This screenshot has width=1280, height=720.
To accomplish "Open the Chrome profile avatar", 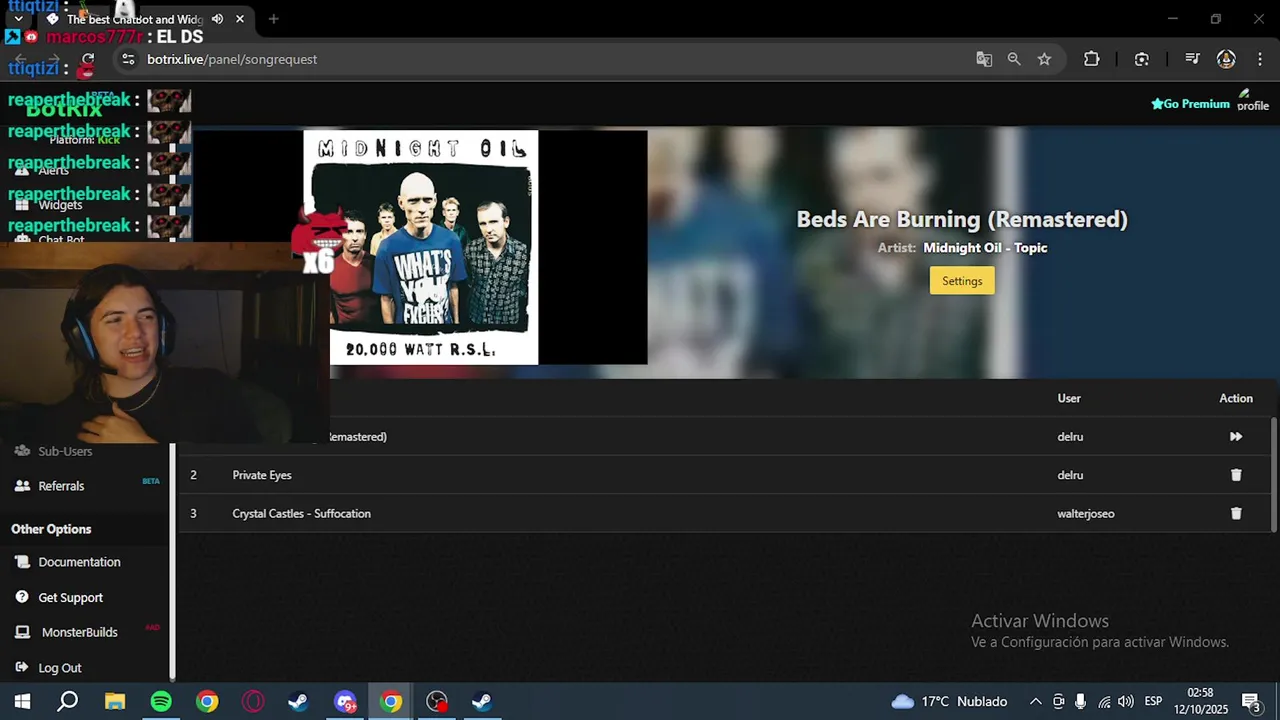I will point(1226,59).
